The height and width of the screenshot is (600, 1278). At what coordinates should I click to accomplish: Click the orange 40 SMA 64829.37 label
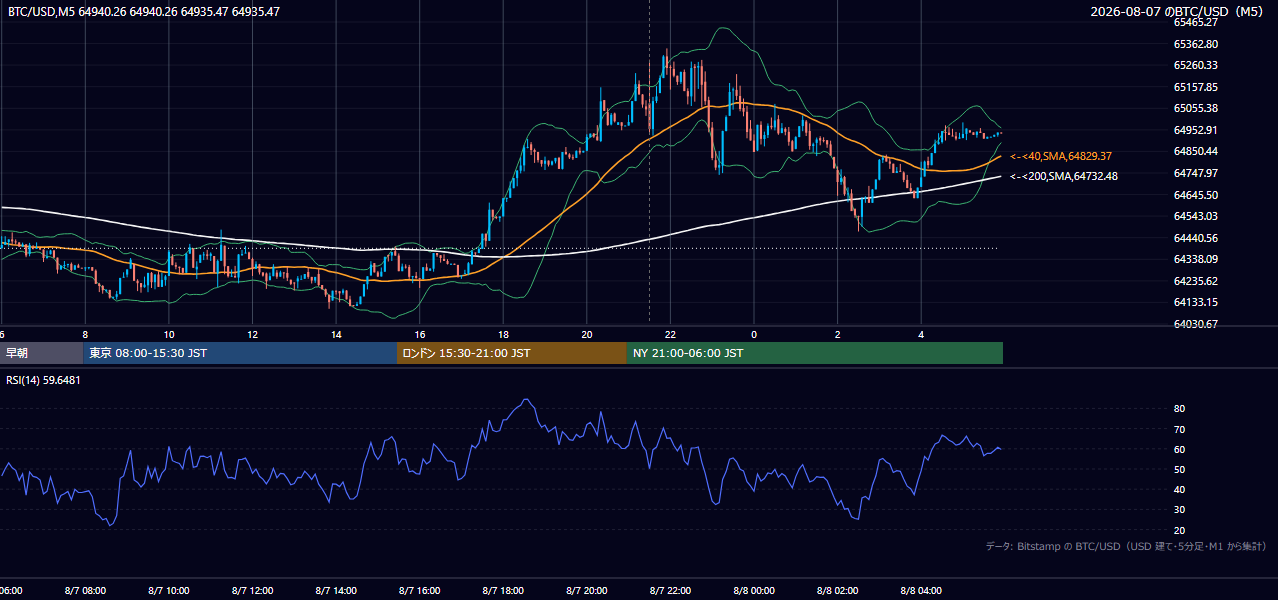click(1061, 156)
